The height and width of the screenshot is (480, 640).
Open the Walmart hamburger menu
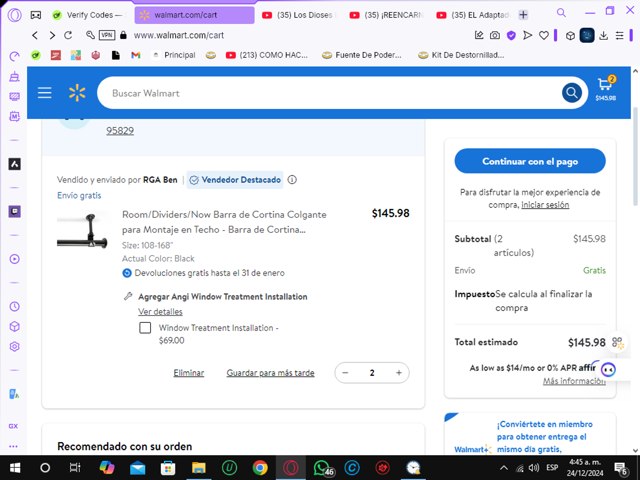coord(44,93)
